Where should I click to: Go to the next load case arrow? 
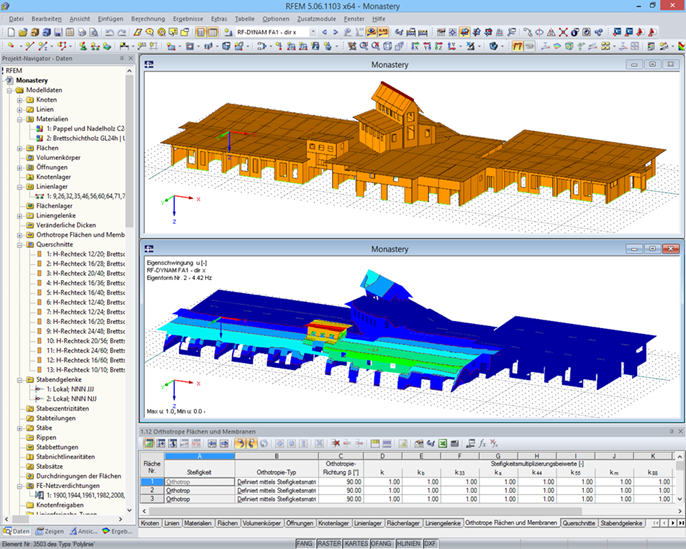[x=336, y=32]
